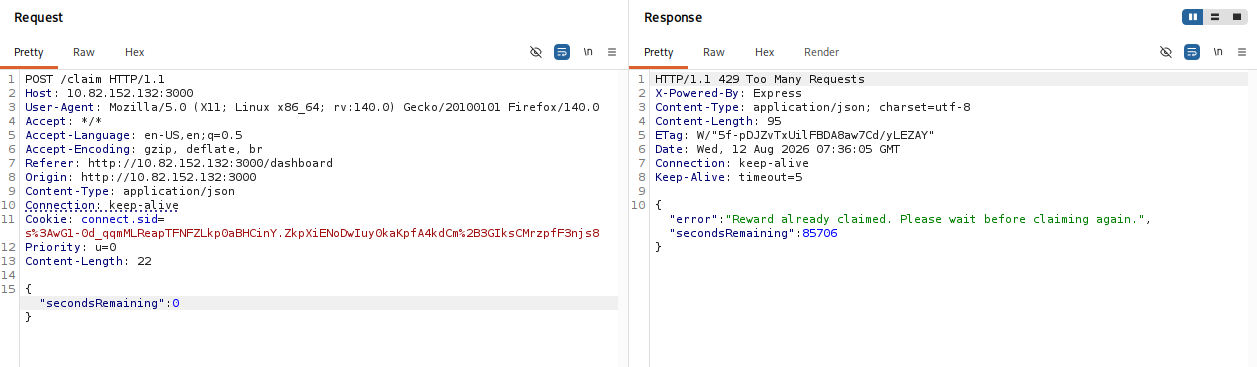Switch to the Response Pretty tab
The image size is (1257, 367).
(x=659, y=52)
